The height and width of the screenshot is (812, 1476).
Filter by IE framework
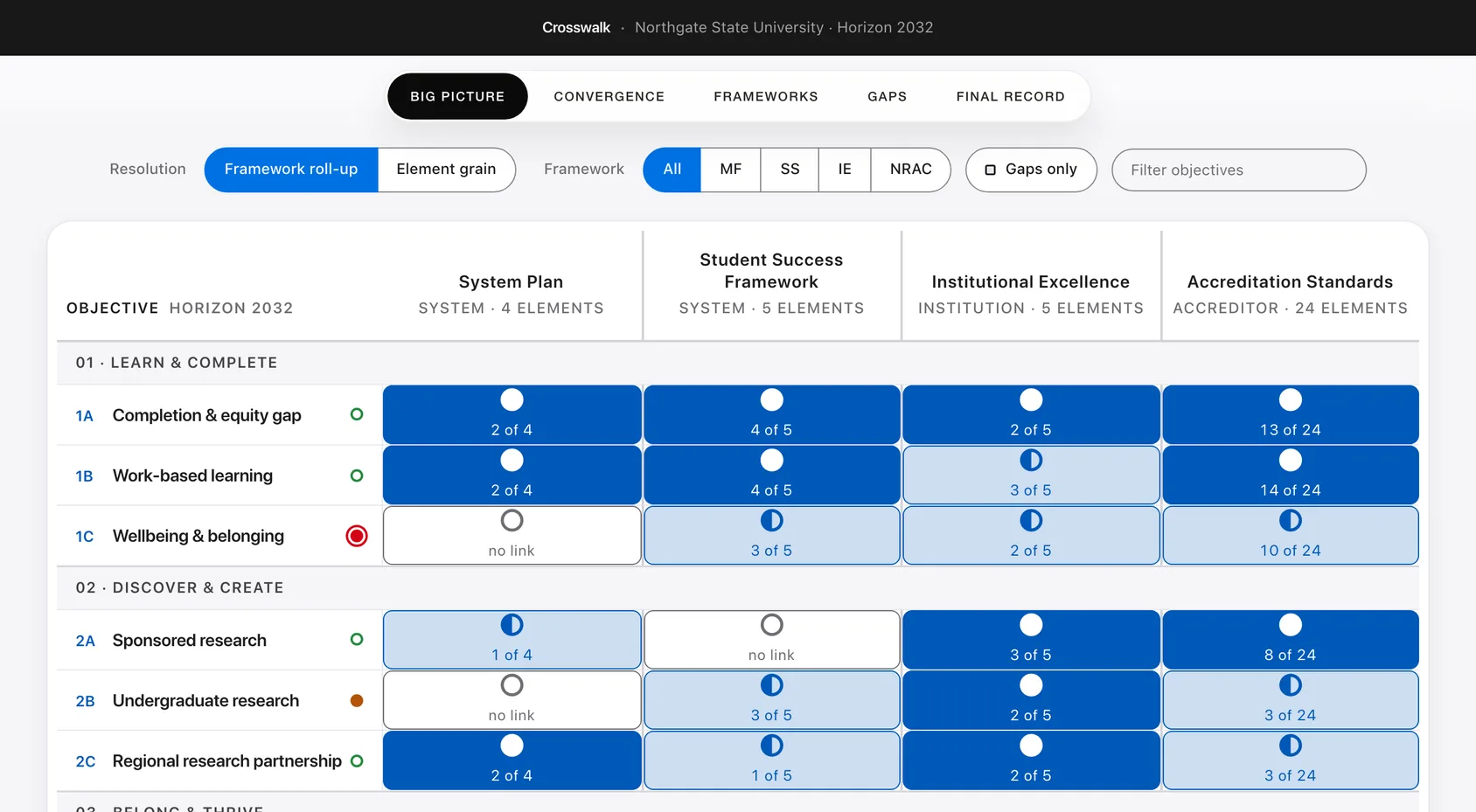[x=845, y=170]
